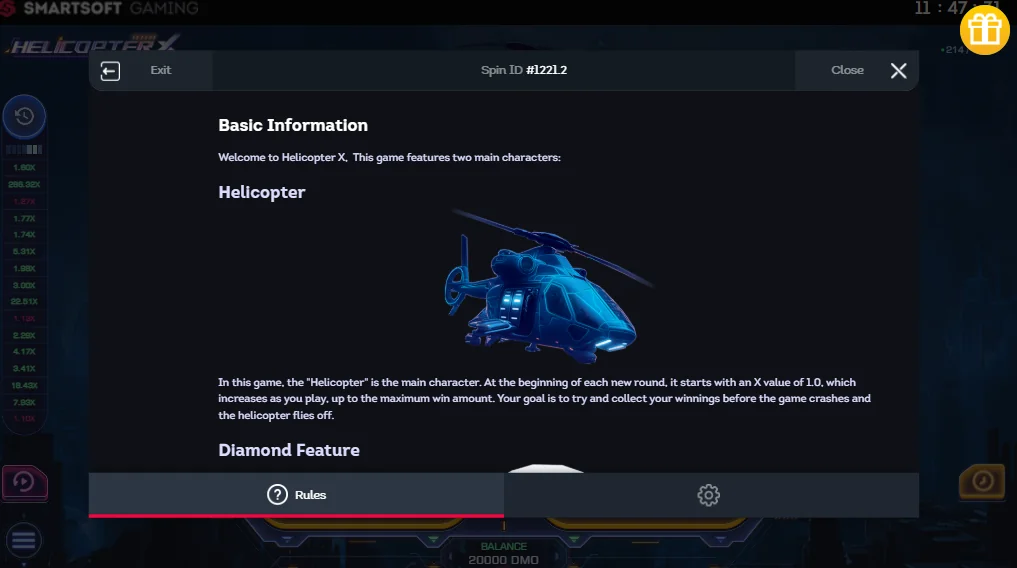Open the yellow gift box bonus icon
The height and width of the screenshot is (568, 1017).
(x=985, y=29)
